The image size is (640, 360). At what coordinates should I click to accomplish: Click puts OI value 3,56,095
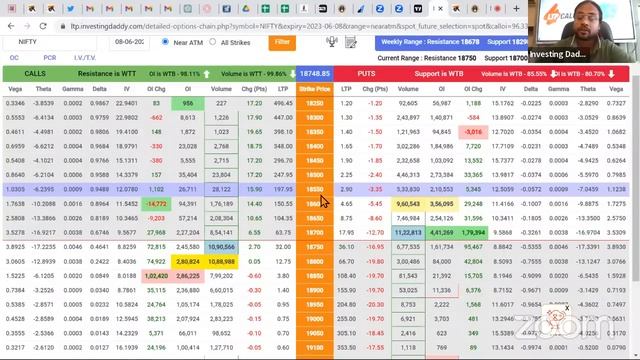(x=442, y=204)
